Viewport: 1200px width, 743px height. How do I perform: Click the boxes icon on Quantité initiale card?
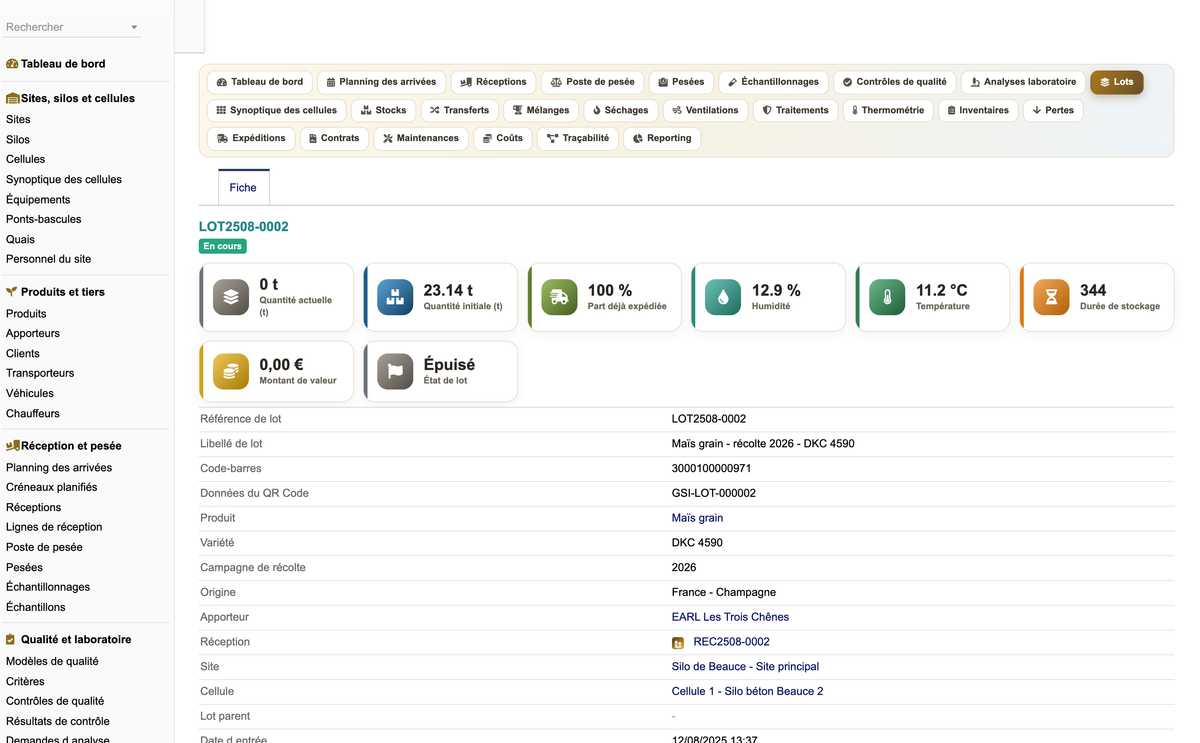[x=395, y=297]
